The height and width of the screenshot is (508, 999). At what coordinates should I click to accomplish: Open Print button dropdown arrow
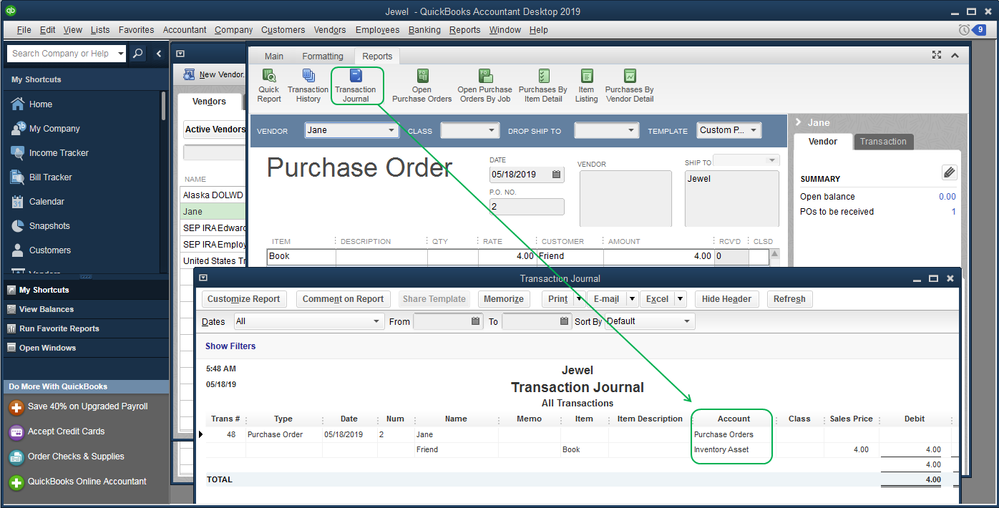click(579, 298)
